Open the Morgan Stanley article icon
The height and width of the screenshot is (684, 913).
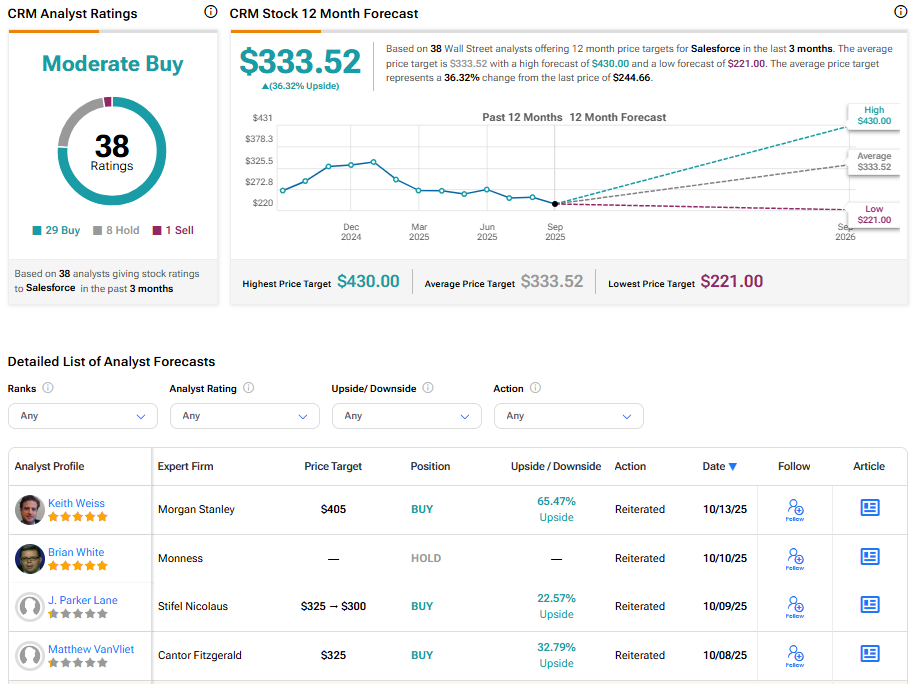point(870,508)
